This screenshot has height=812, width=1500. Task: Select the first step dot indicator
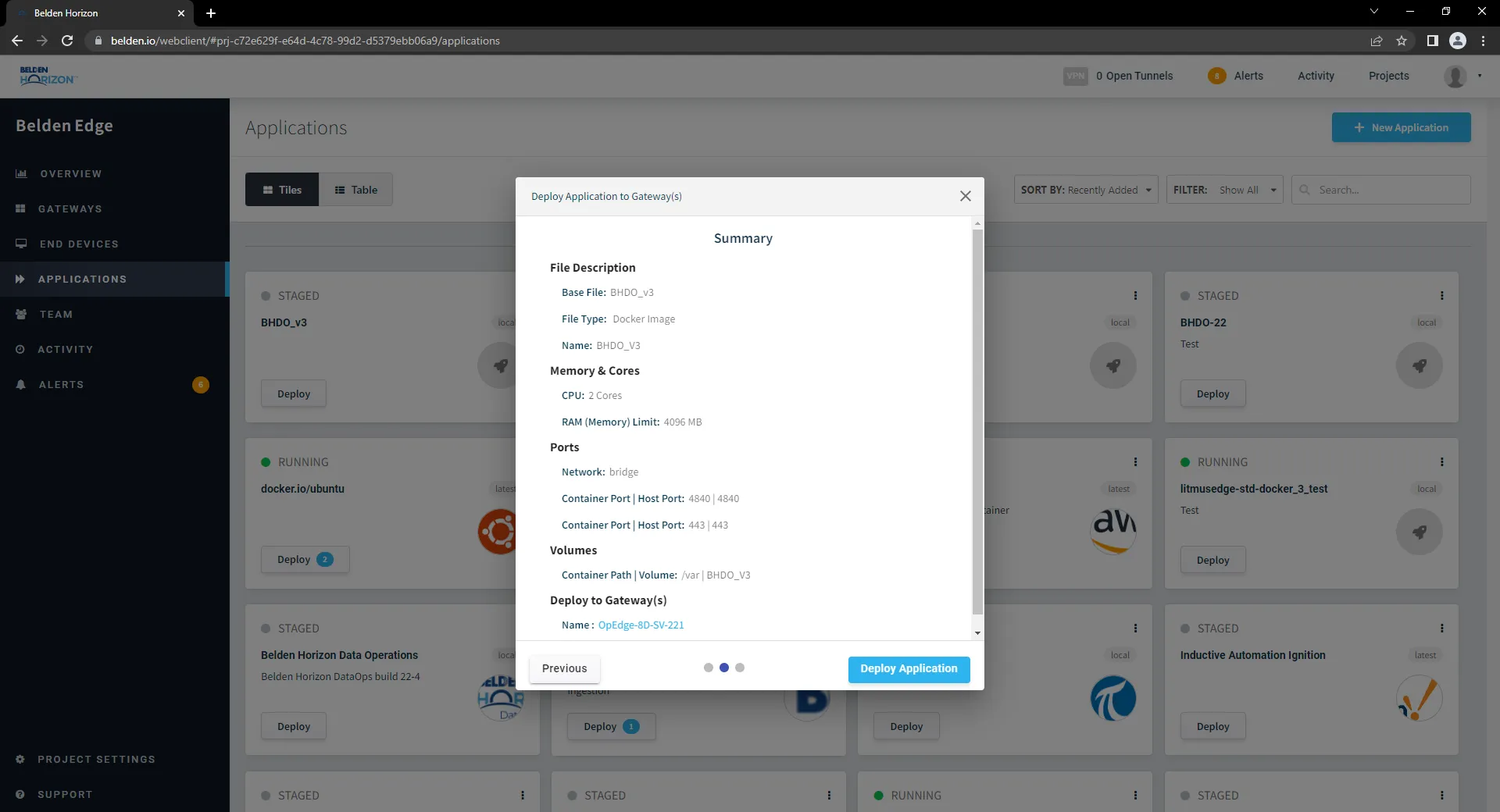click(x=709, y=668)
